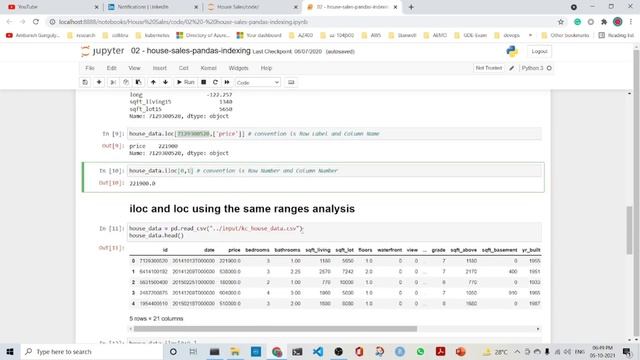Screen dimensions: 640x360
Task: Move the selected cell down
Action: 165,82
